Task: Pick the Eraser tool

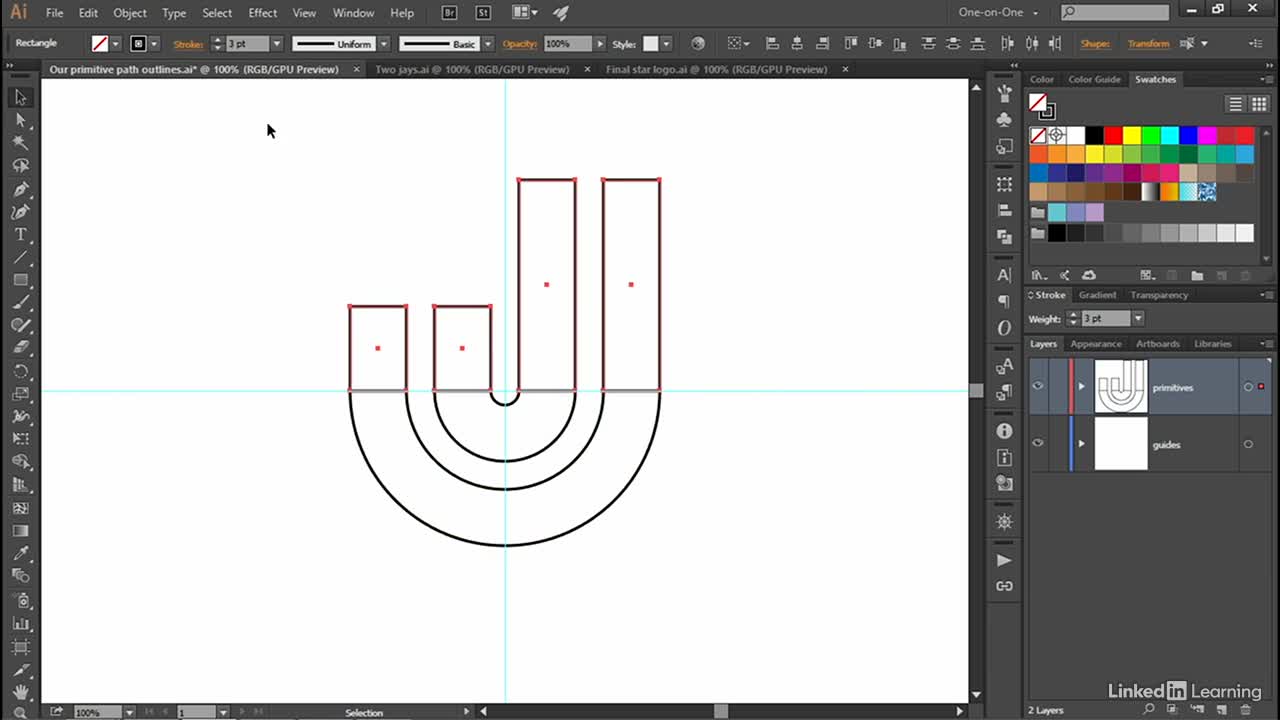Action: 20,349
